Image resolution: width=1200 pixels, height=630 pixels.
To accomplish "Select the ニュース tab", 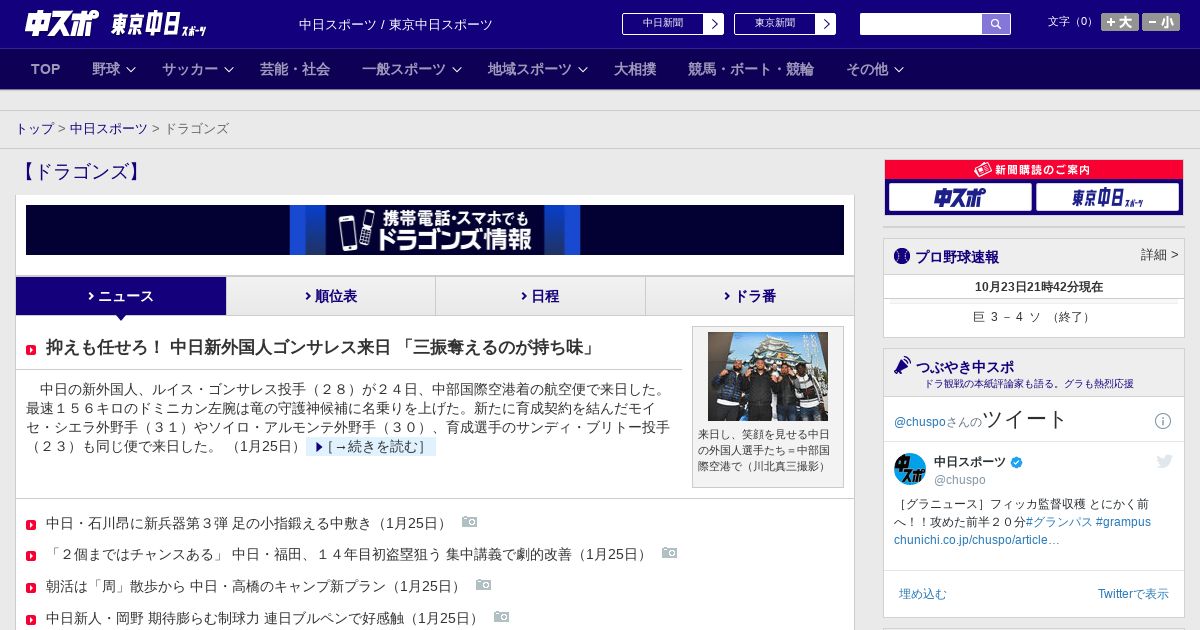I will [121, 296].
